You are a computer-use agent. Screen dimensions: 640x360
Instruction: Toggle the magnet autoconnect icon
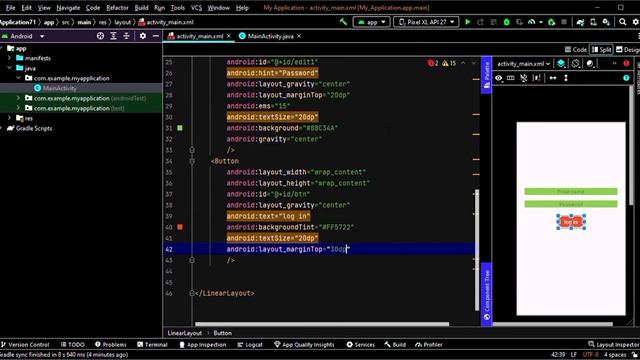click(x=524, y=78)
